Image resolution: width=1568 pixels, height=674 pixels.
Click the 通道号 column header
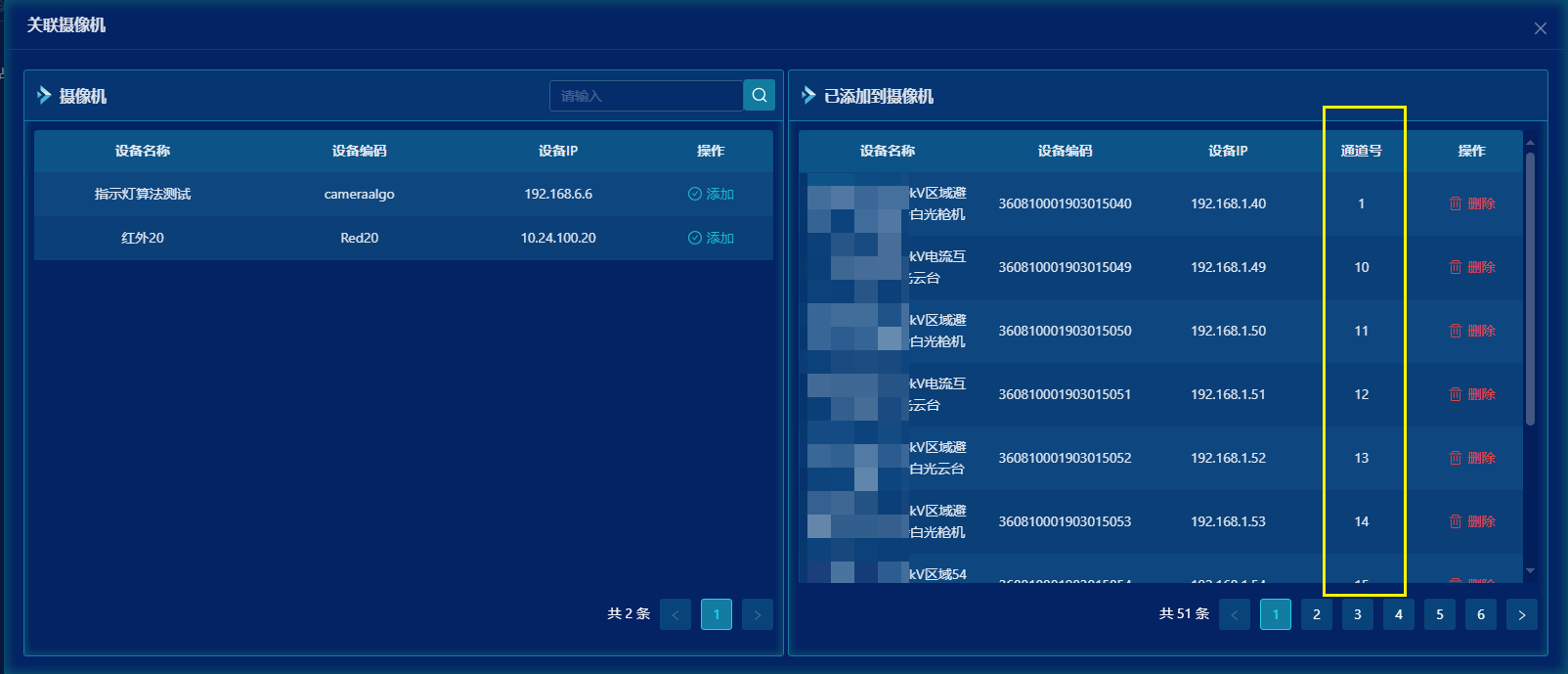point(1361,151)
